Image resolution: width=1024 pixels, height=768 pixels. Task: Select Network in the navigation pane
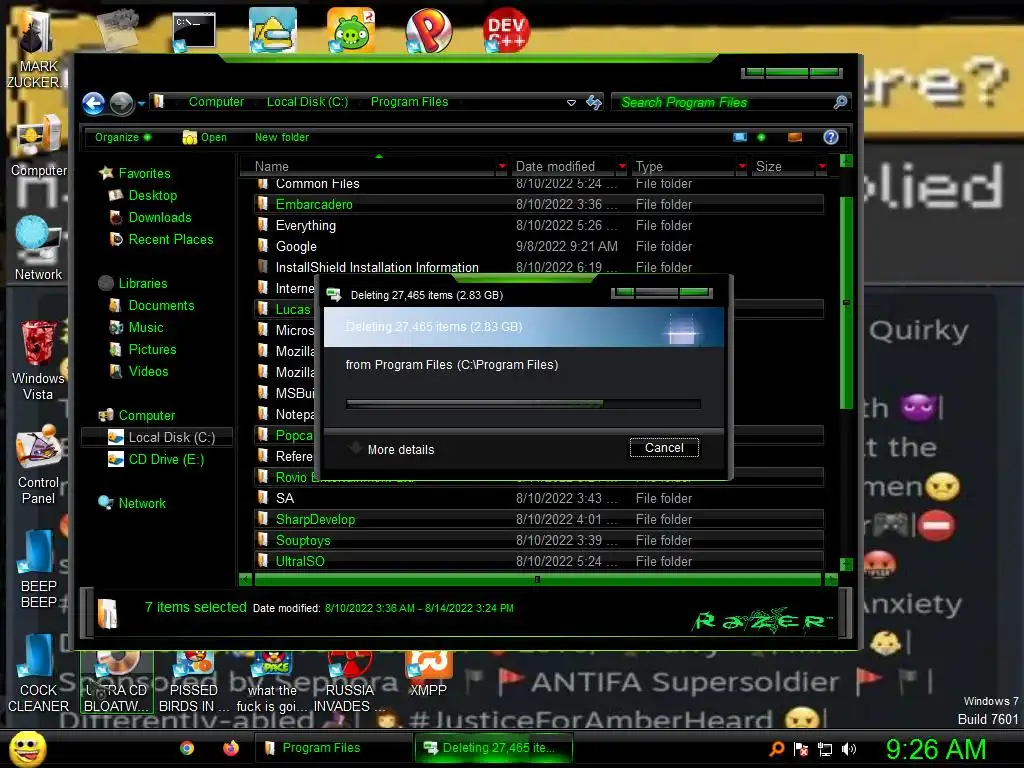point(142,504)
